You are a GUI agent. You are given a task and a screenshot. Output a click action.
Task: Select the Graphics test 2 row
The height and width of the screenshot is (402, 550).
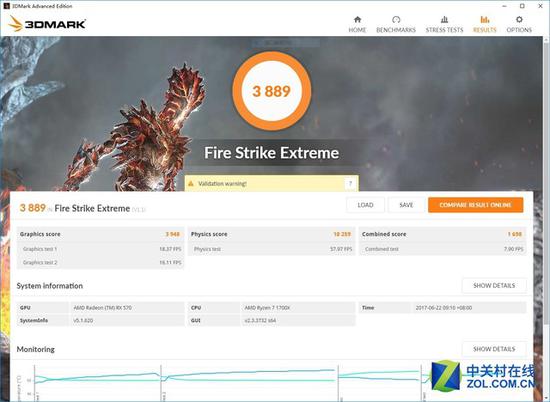click(100, 262)
